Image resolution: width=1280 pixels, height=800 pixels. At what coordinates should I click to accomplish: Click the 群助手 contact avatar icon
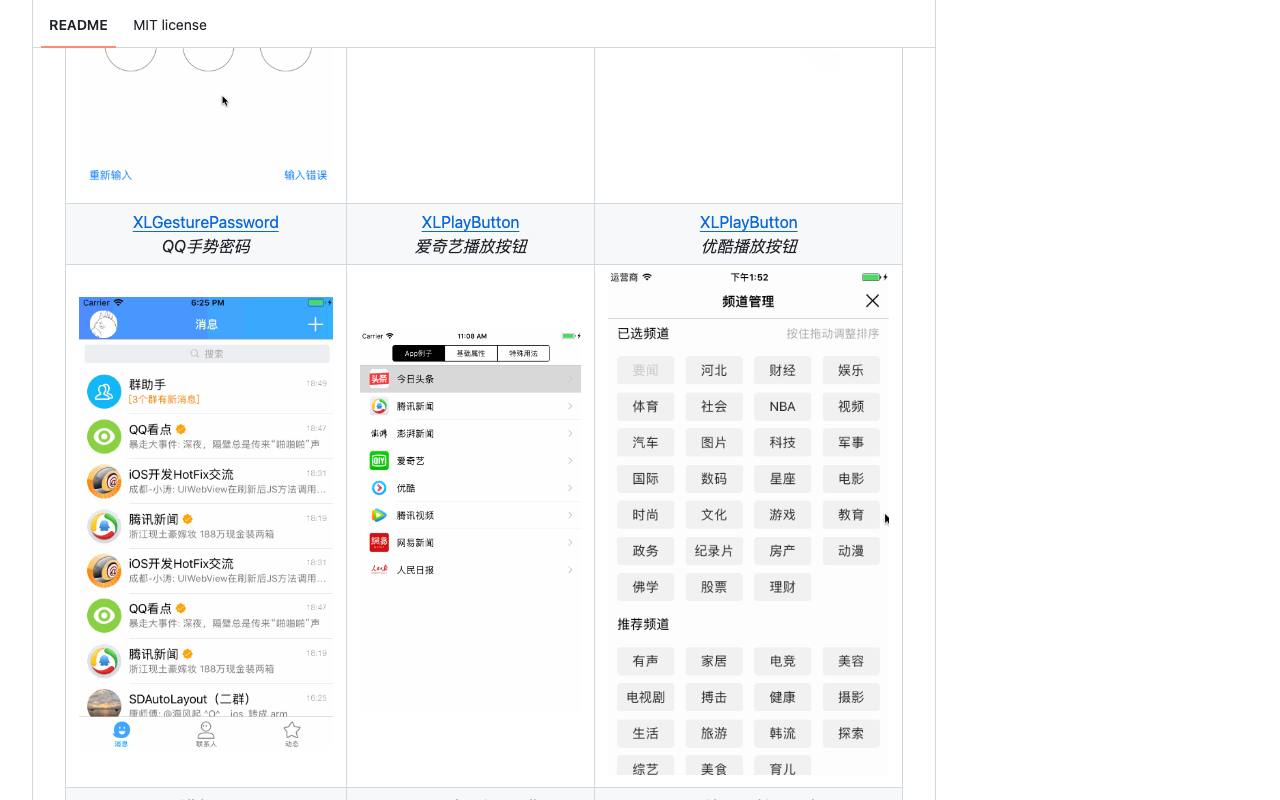[x=104, y=392]
